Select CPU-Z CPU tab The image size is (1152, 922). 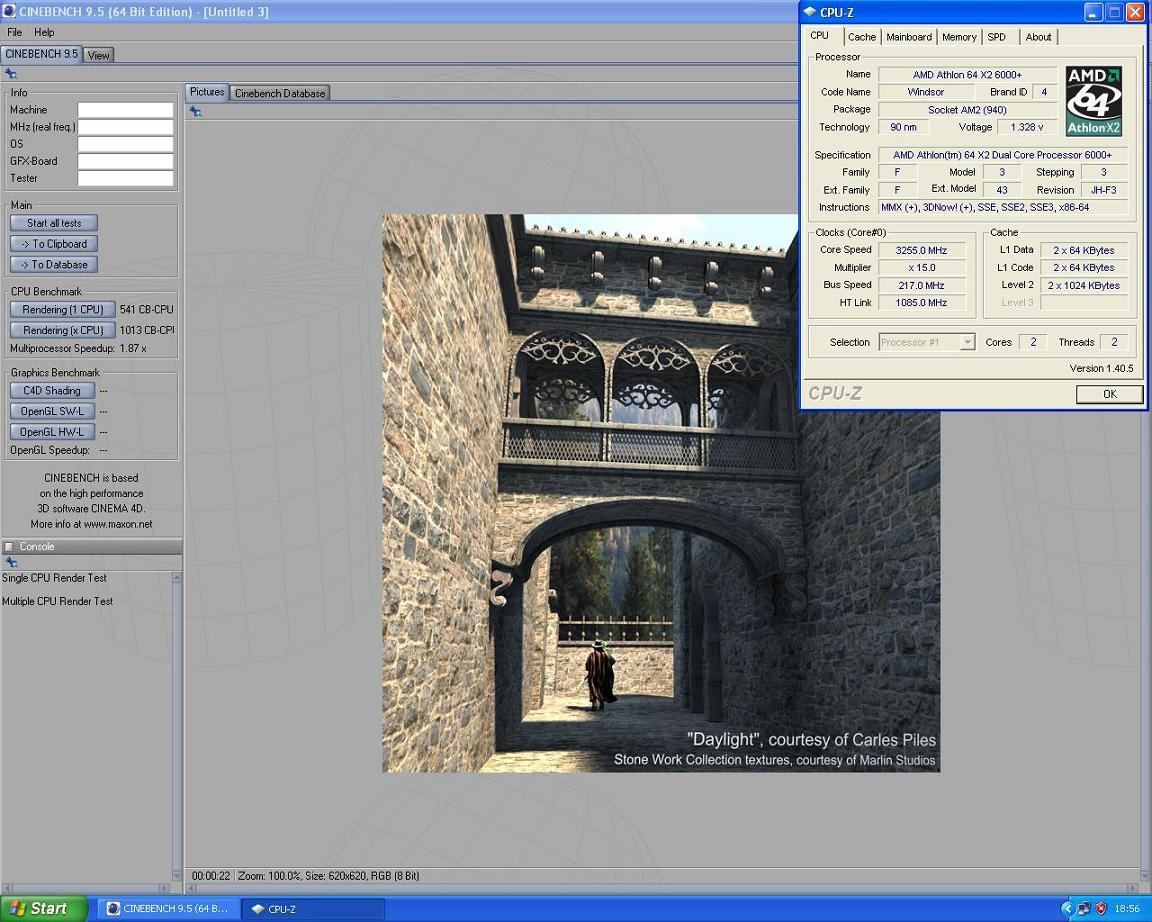(820, 35)
